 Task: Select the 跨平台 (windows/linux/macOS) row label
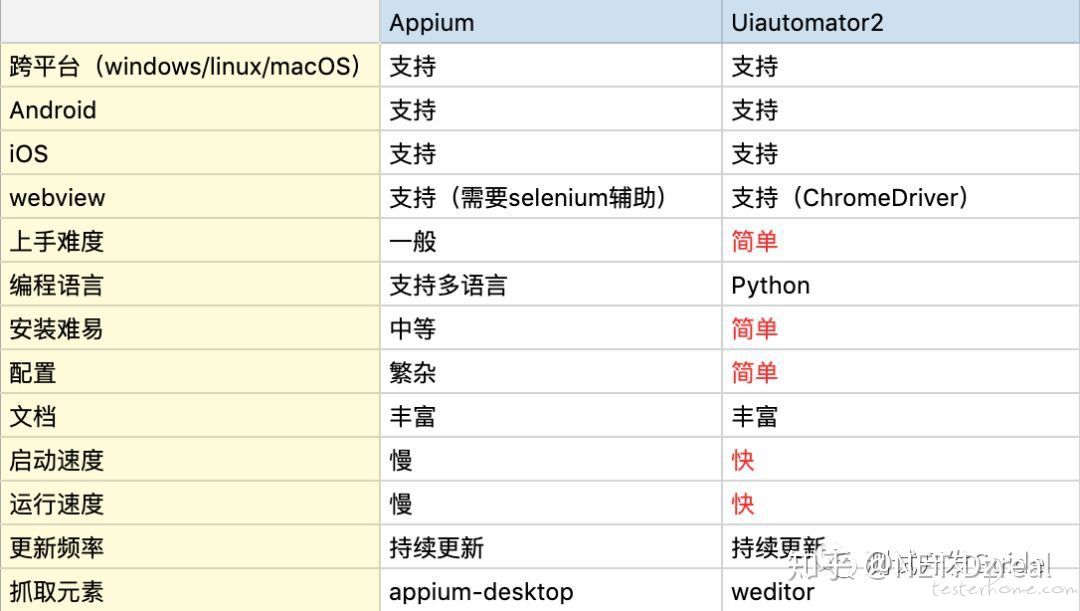click(x=185, y=66)
